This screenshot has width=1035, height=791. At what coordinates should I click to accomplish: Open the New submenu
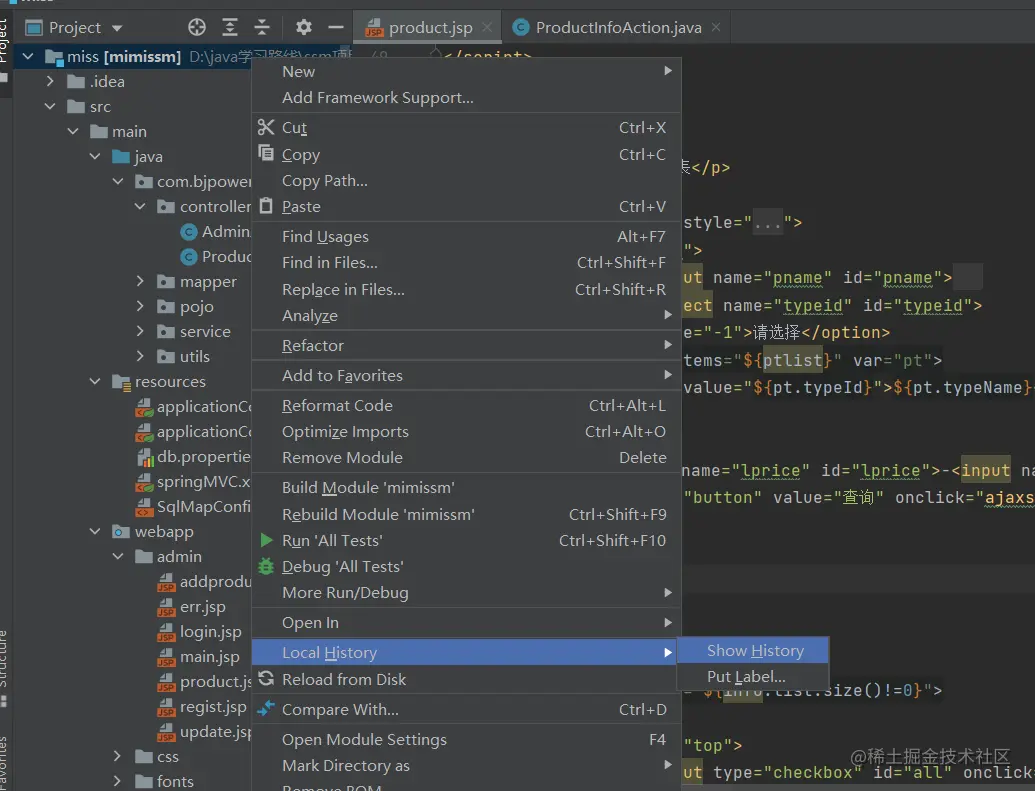(466, 71)
